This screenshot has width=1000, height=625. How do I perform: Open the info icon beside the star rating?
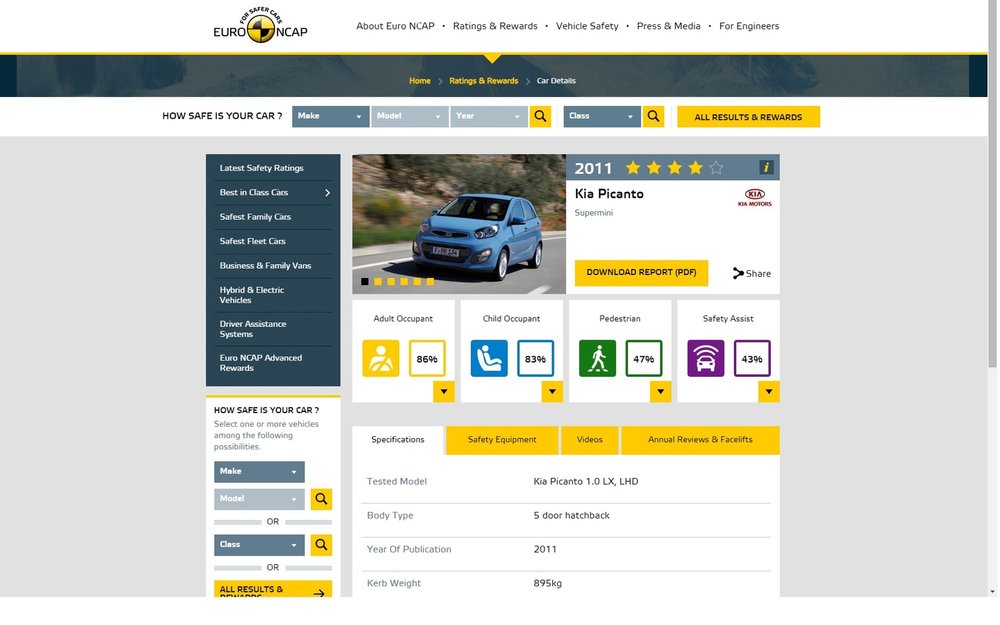766,167
